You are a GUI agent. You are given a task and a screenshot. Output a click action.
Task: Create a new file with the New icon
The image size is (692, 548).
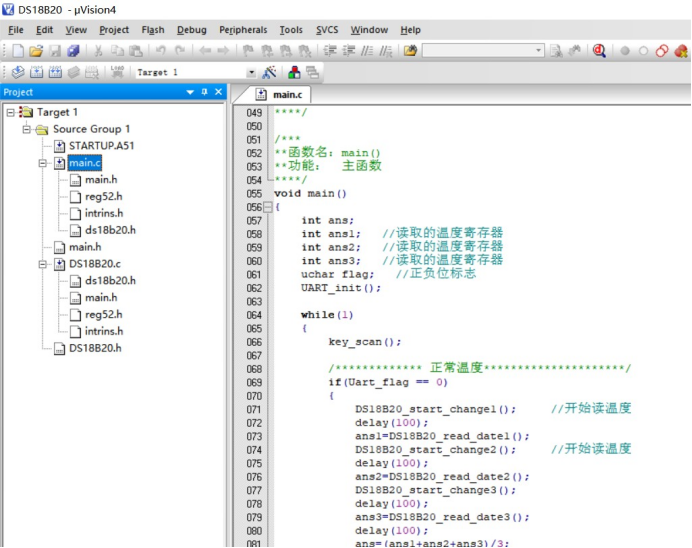click(x=18, y=51)
